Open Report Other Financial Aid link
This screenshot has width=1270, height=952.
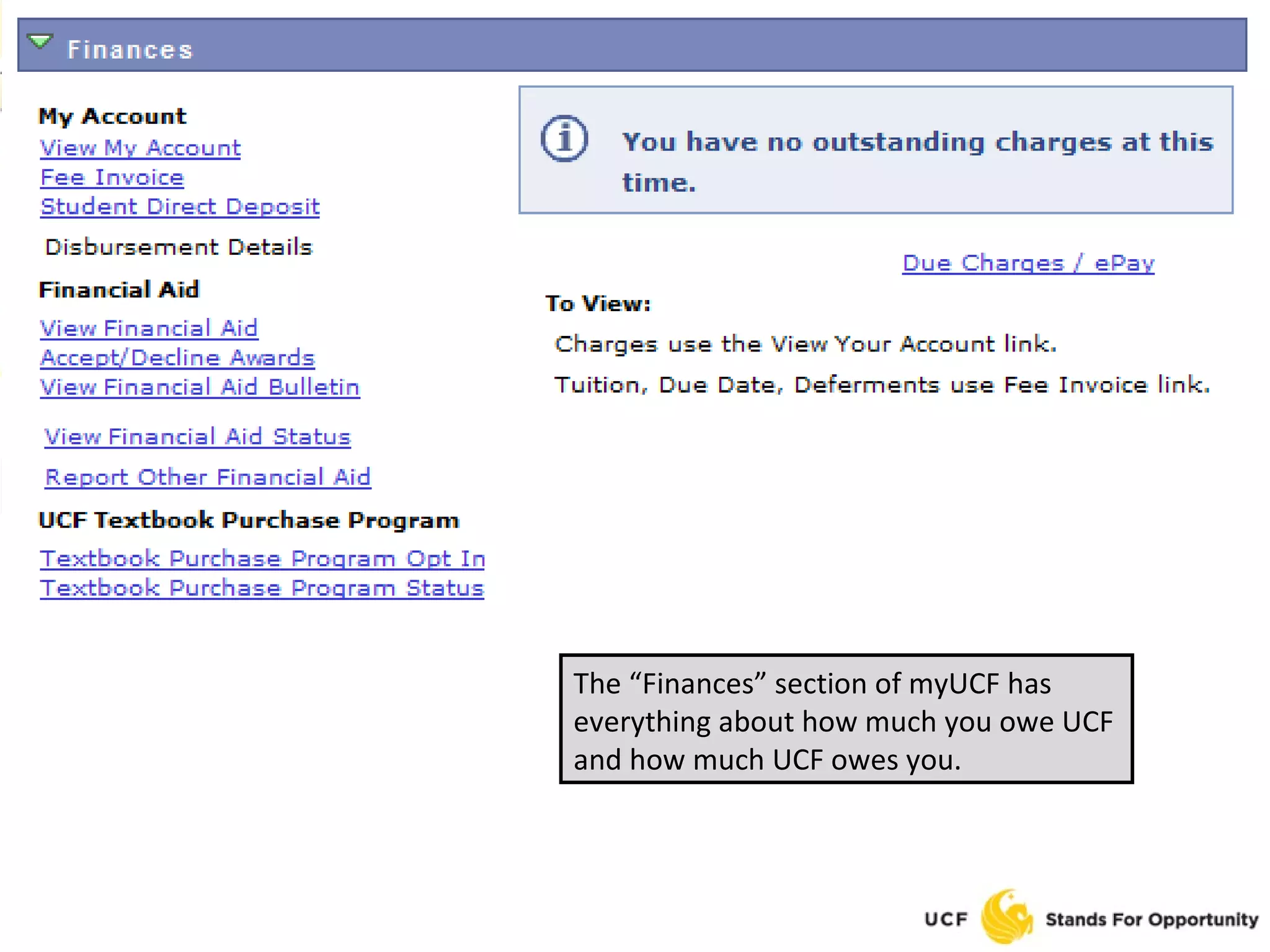[208, 477]
